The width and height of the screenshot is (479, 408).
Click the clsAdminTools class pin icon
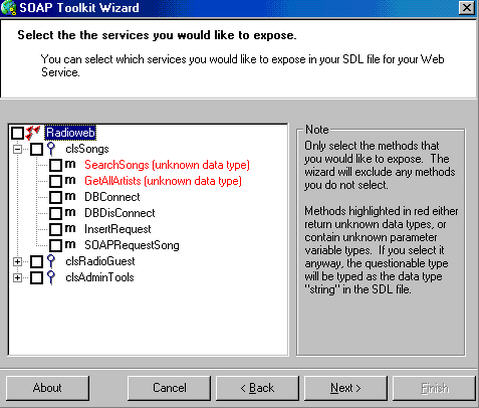point(51,277)
